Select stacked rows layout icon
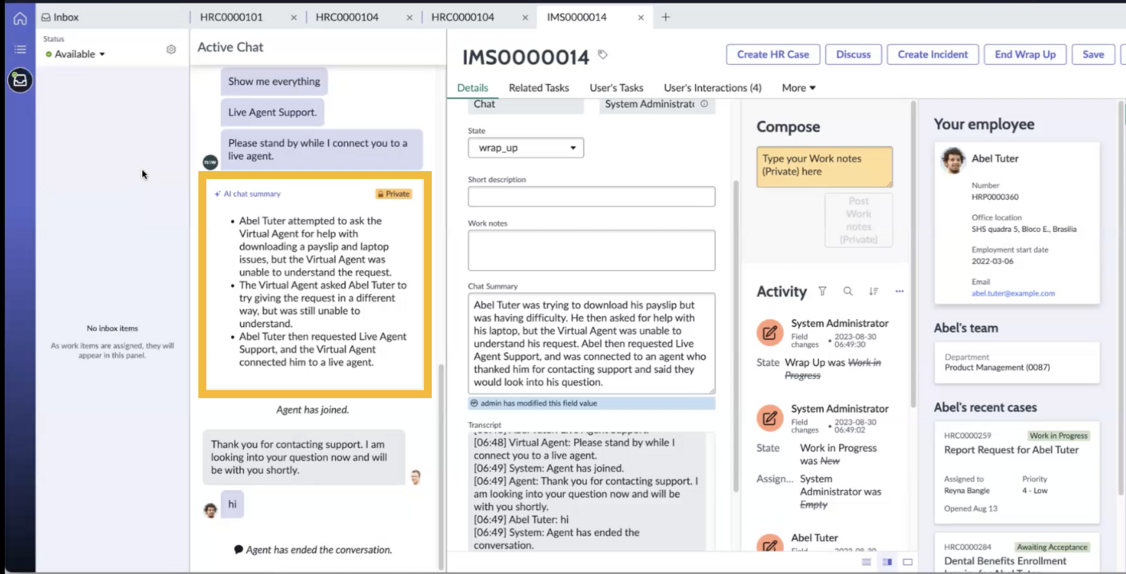 coord(867,562)
